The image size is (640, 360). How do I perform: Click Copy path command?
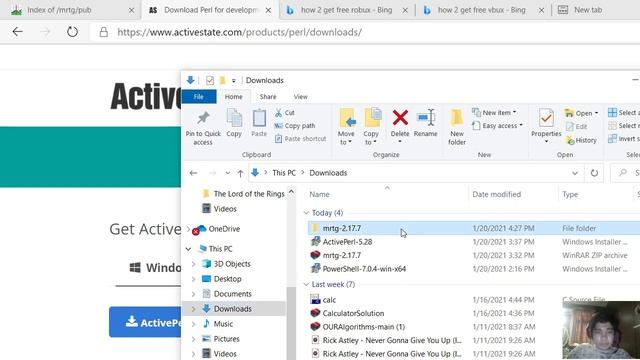(x=294, y=126)
